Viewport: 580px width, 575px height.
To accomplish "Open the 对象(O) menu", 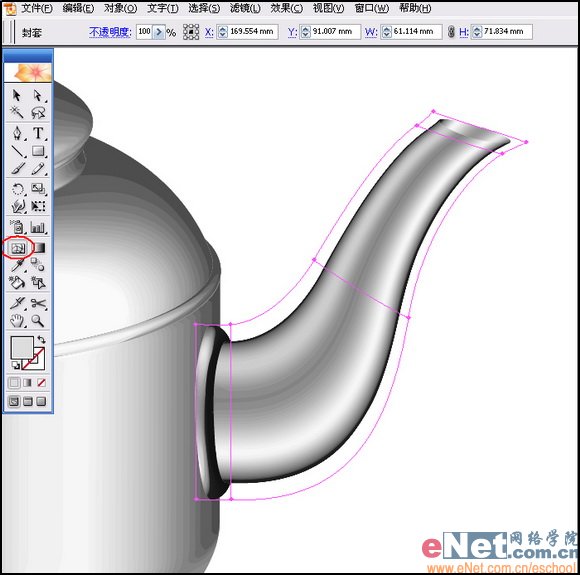I will click(x=120, y=8).
